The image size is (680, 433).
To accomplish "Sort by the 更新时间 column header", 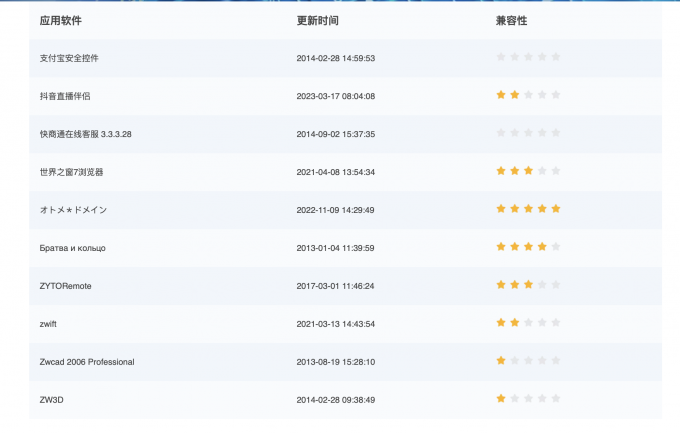I will pos(317,20).
